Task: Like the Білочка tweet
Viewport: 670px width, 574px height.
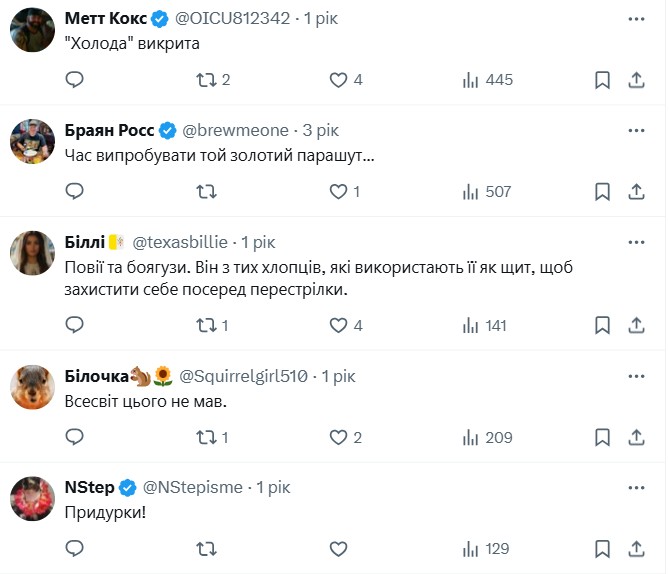Action: [x=338, y=437]
